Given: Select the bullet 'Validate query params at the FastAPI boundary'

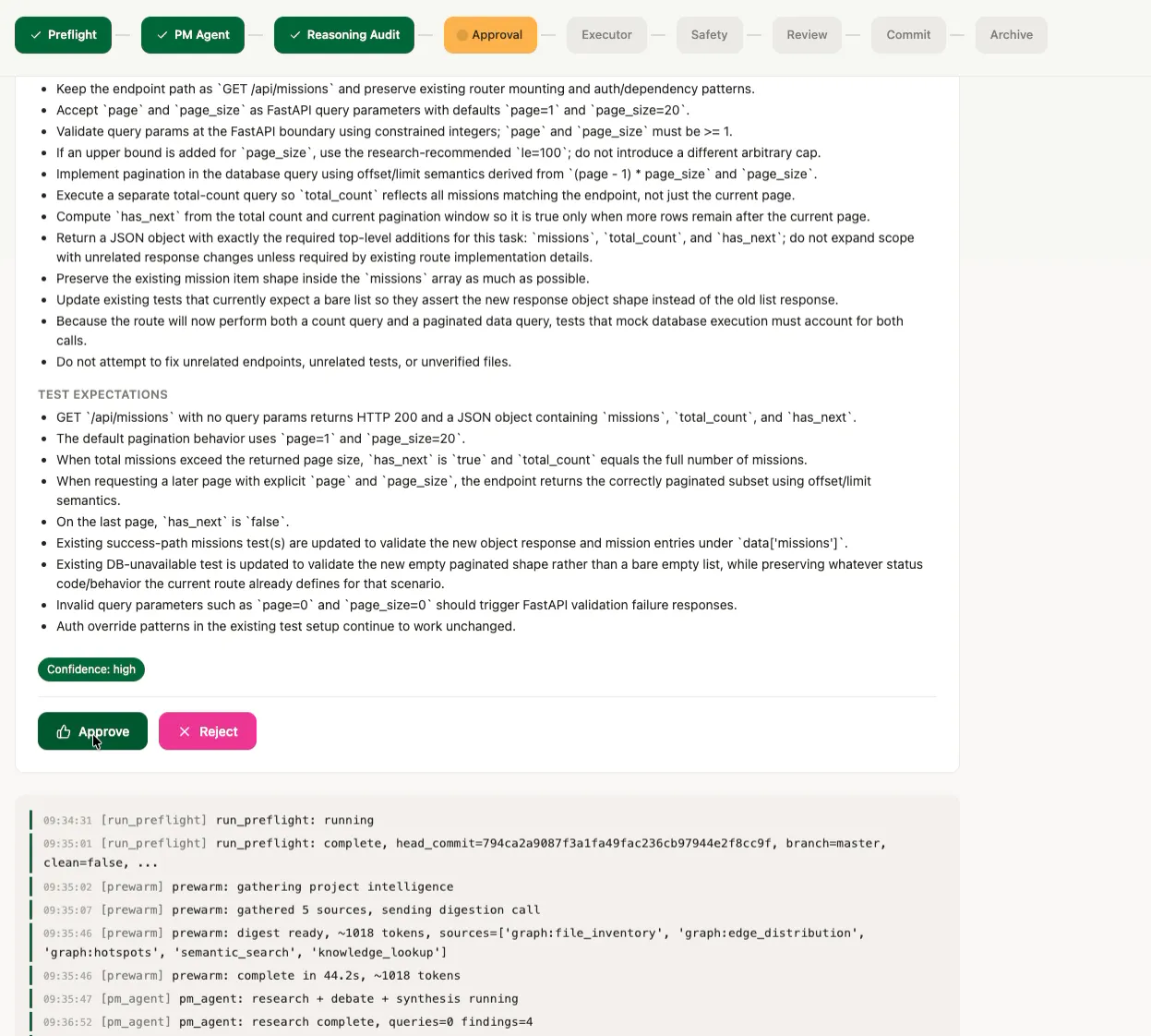Looking at the screenshot, I should click(394, 131).
